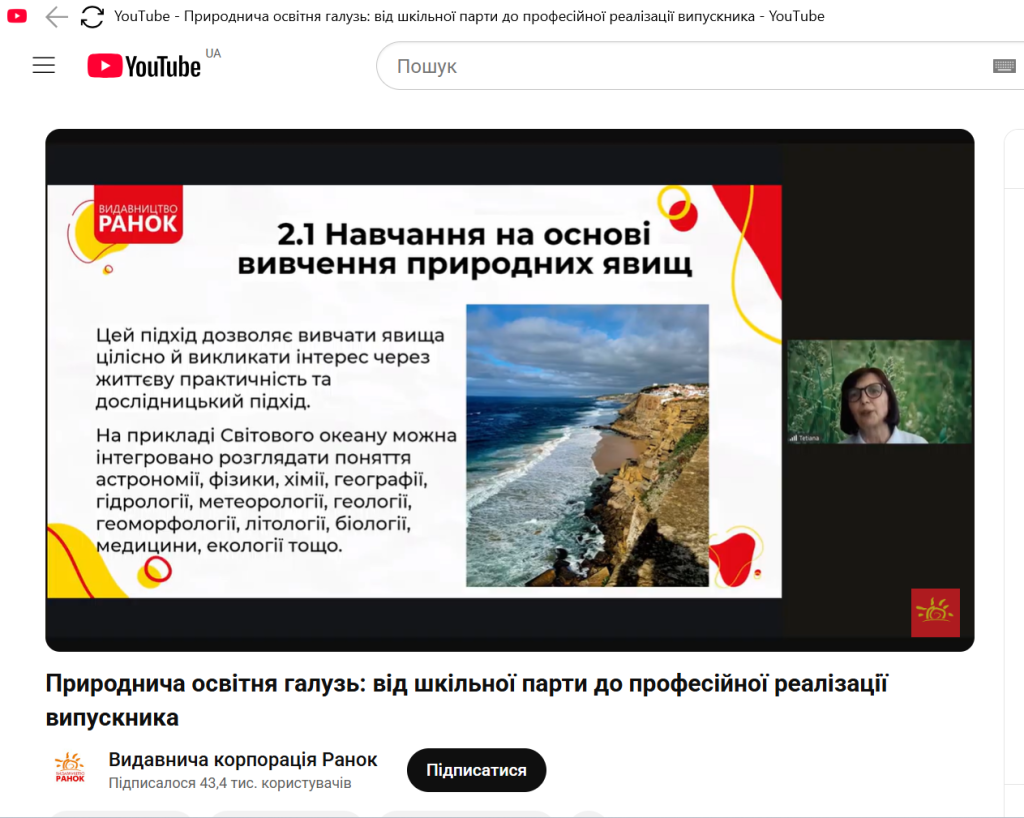The image size is (1024, 818).
Task: Click the YouTube favicon in the title bar
Action: [x=17, y=17]
